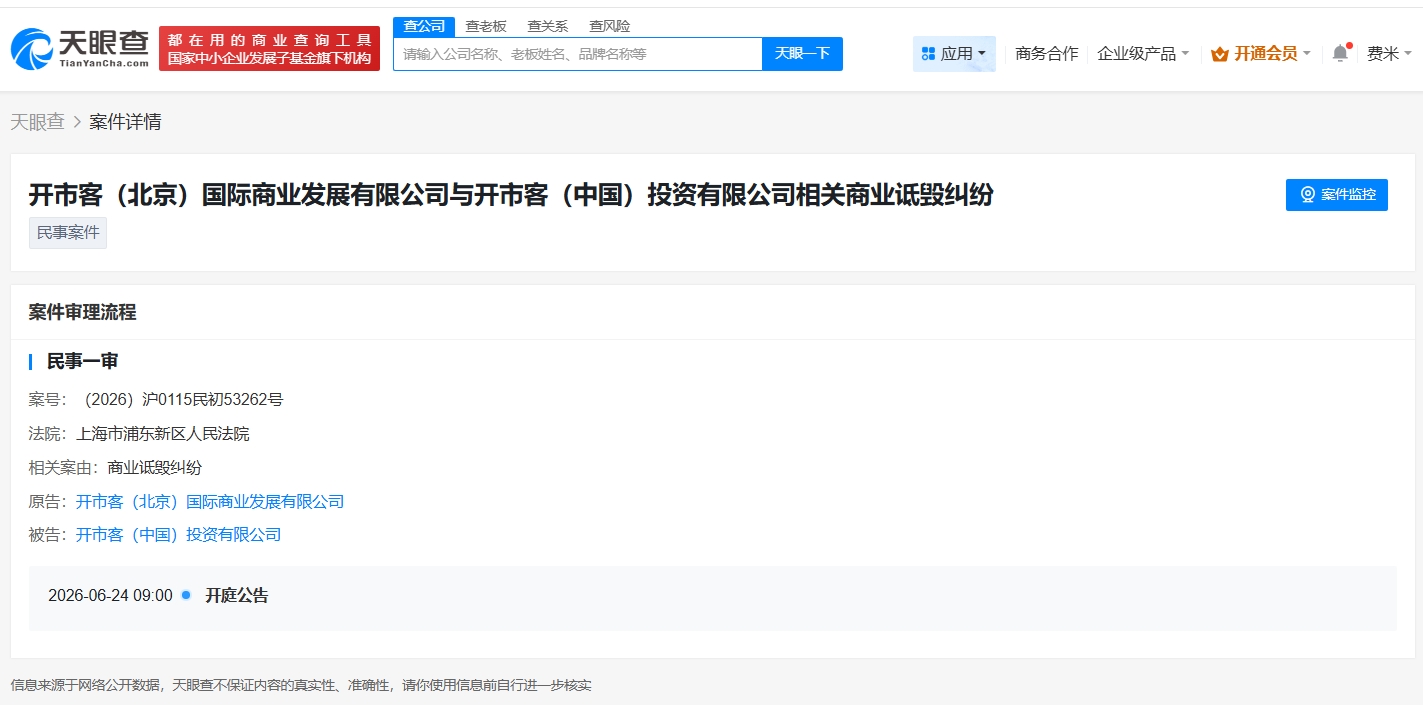
Task: Open defendant 开市客（中国）投资有限公司 link
Action: [x=179, y=535]
